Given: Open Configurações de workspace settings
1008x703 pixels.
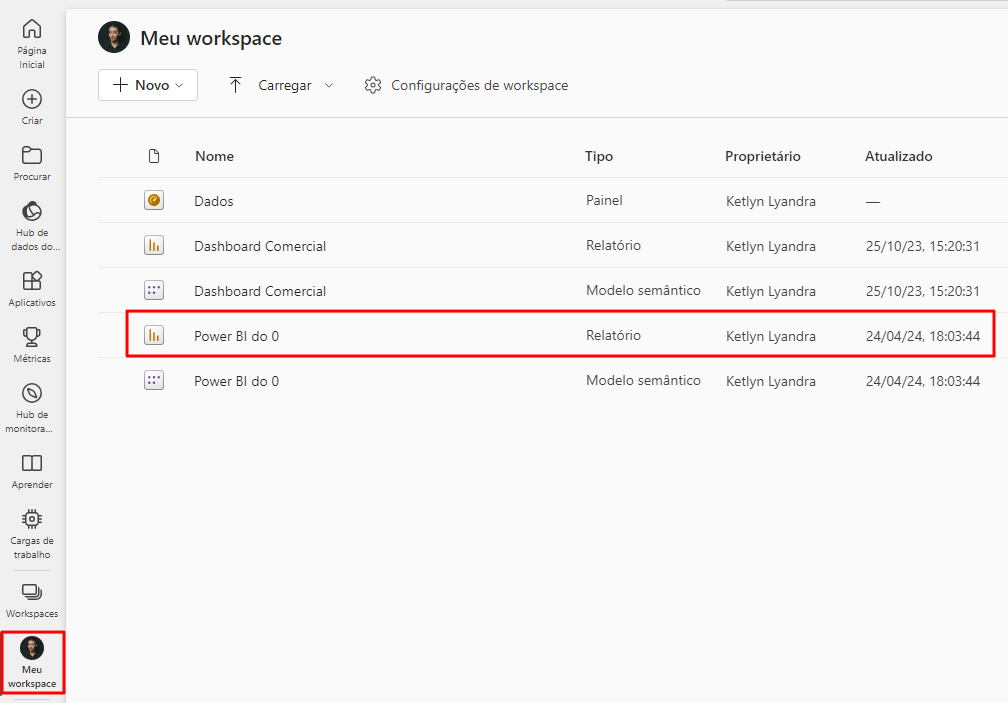Looking at the screenshot, I should tap(466, 85).
